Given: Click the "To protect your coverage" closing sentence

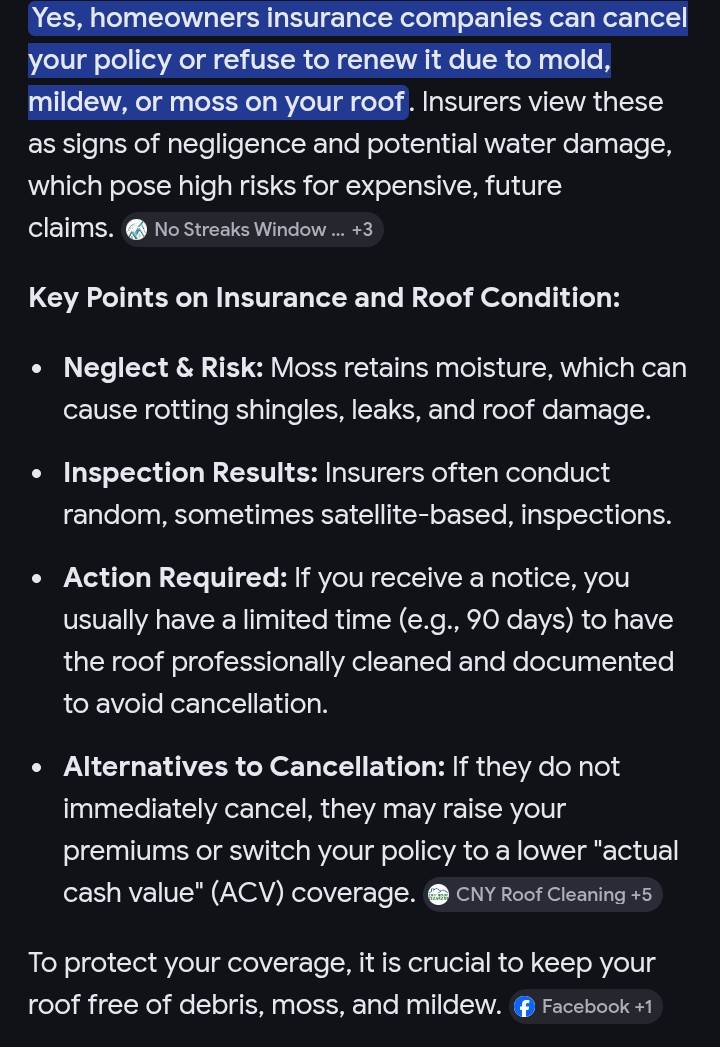Looking at the screenshot, I should coord(340,963).
